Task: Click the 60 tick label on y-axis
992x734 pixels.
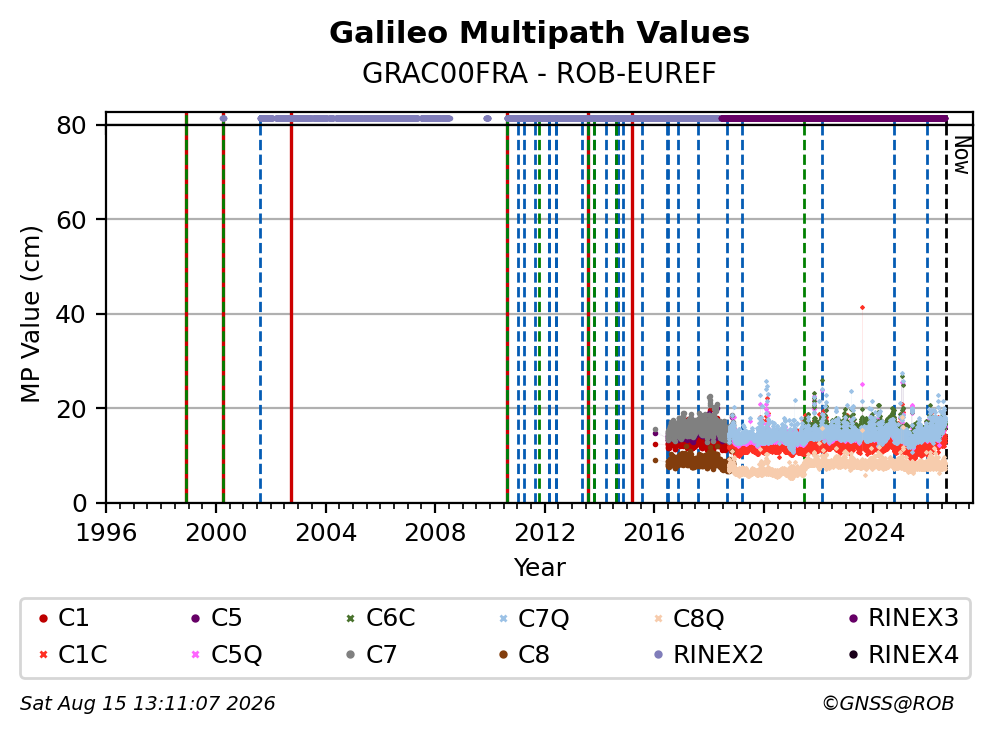Action: click(71, 220)
